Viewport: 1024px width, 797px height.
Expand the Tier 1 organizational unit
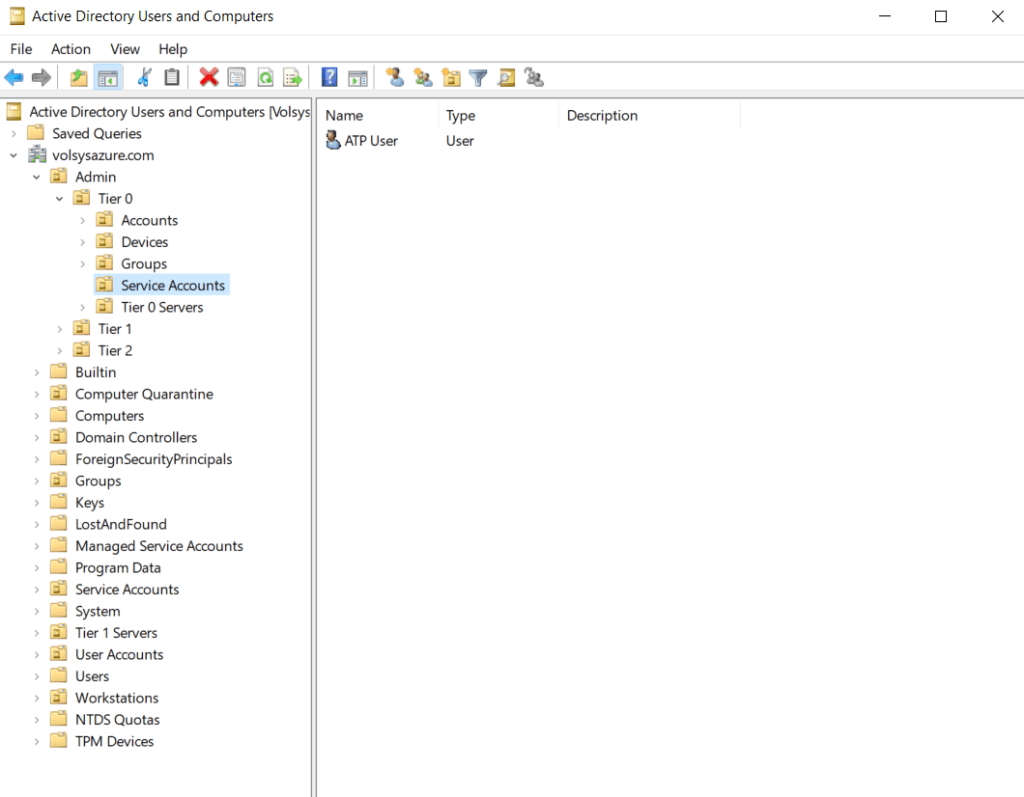point(60,329)
